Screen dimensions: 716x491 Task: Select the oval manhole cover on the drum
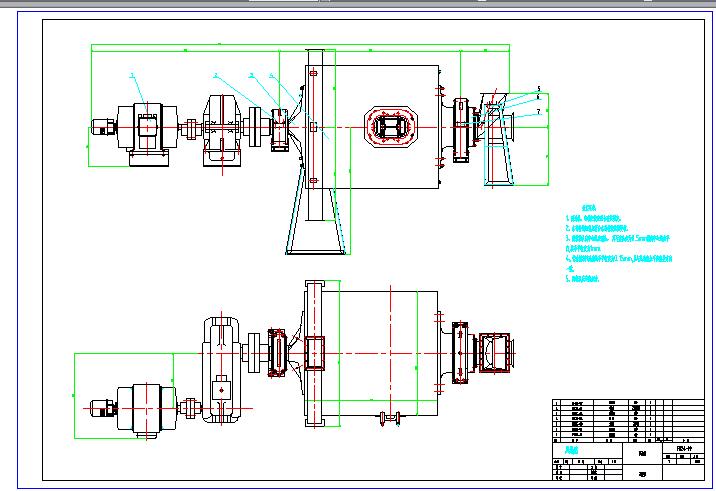(x=391, y=127)
